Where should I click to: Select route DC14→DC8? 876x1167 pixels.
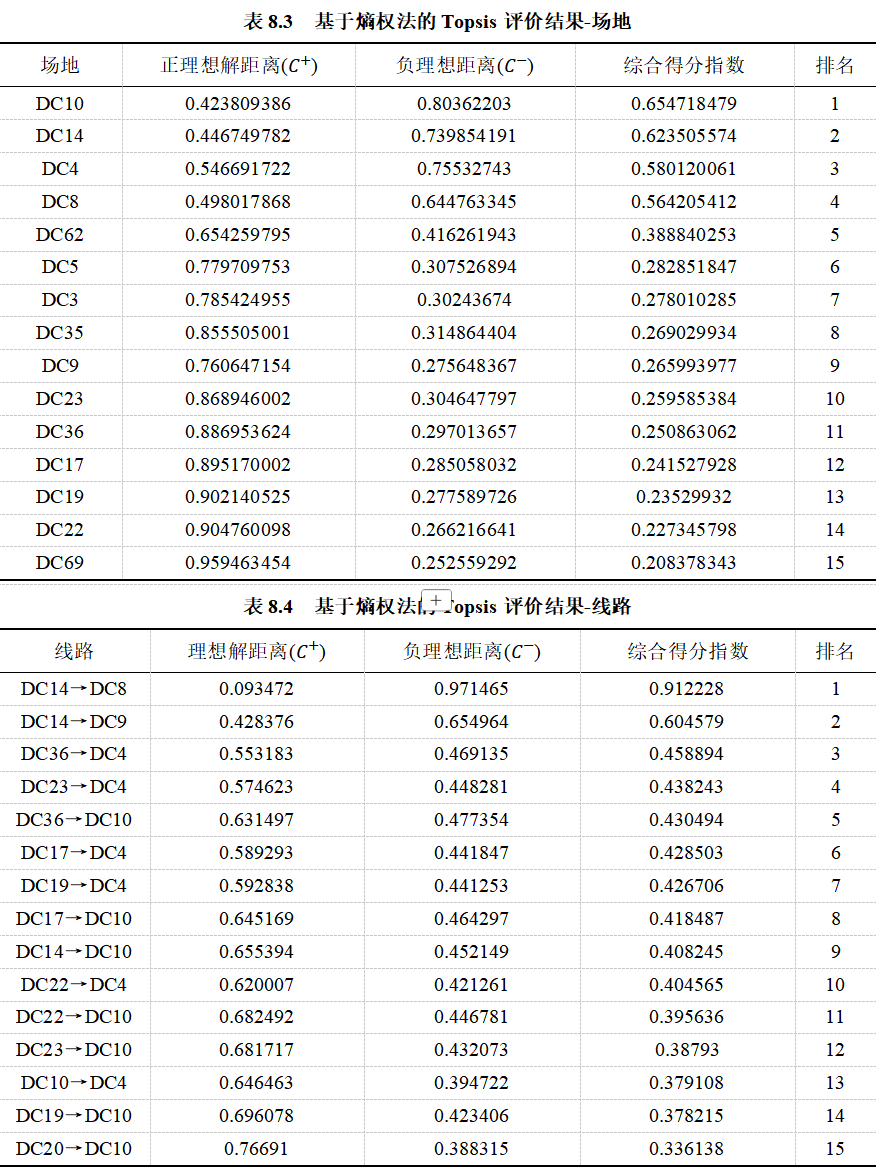tap(74, 689)
